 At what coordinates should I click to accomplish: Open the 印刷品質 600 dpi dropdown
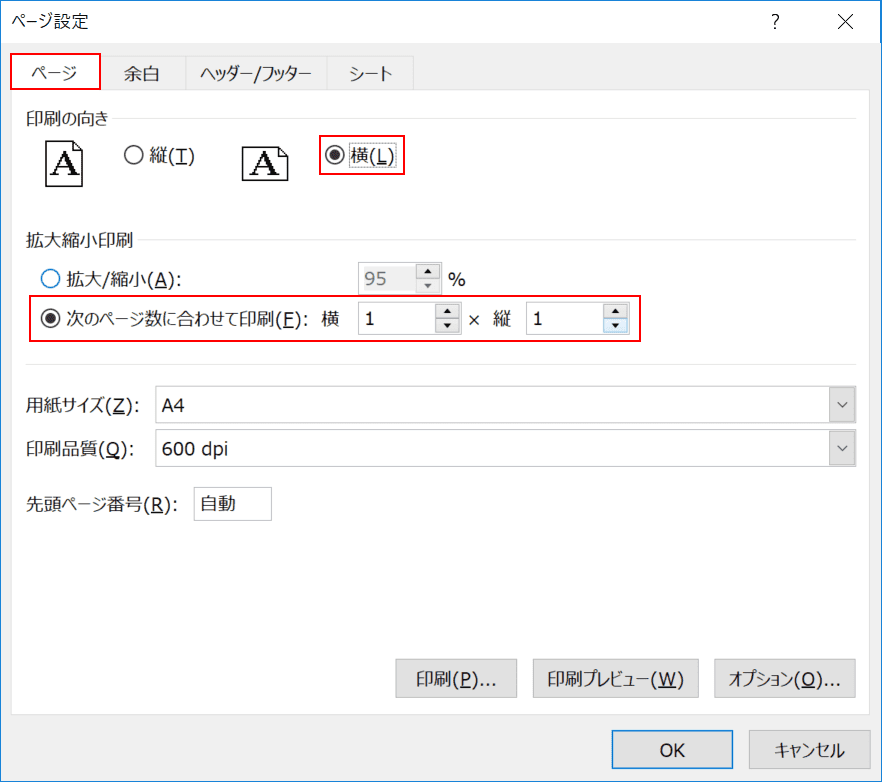click(x=842, y=448)
